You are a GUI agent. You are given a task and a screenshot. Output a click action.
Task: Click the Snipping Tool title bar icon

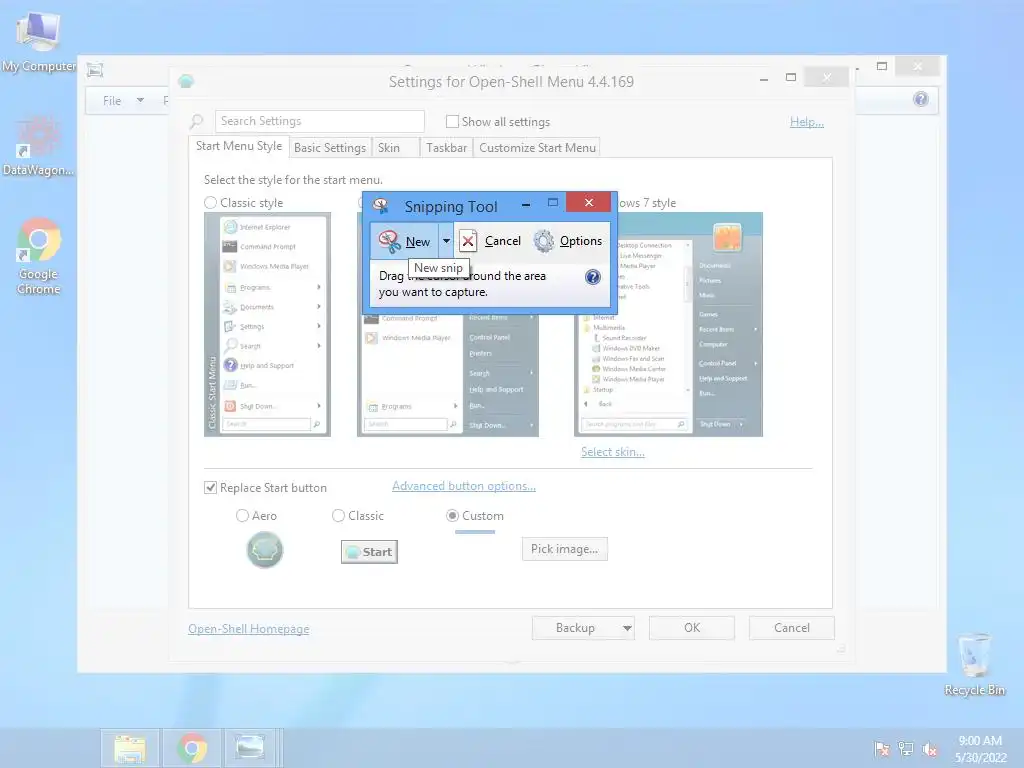click(381, 206)
